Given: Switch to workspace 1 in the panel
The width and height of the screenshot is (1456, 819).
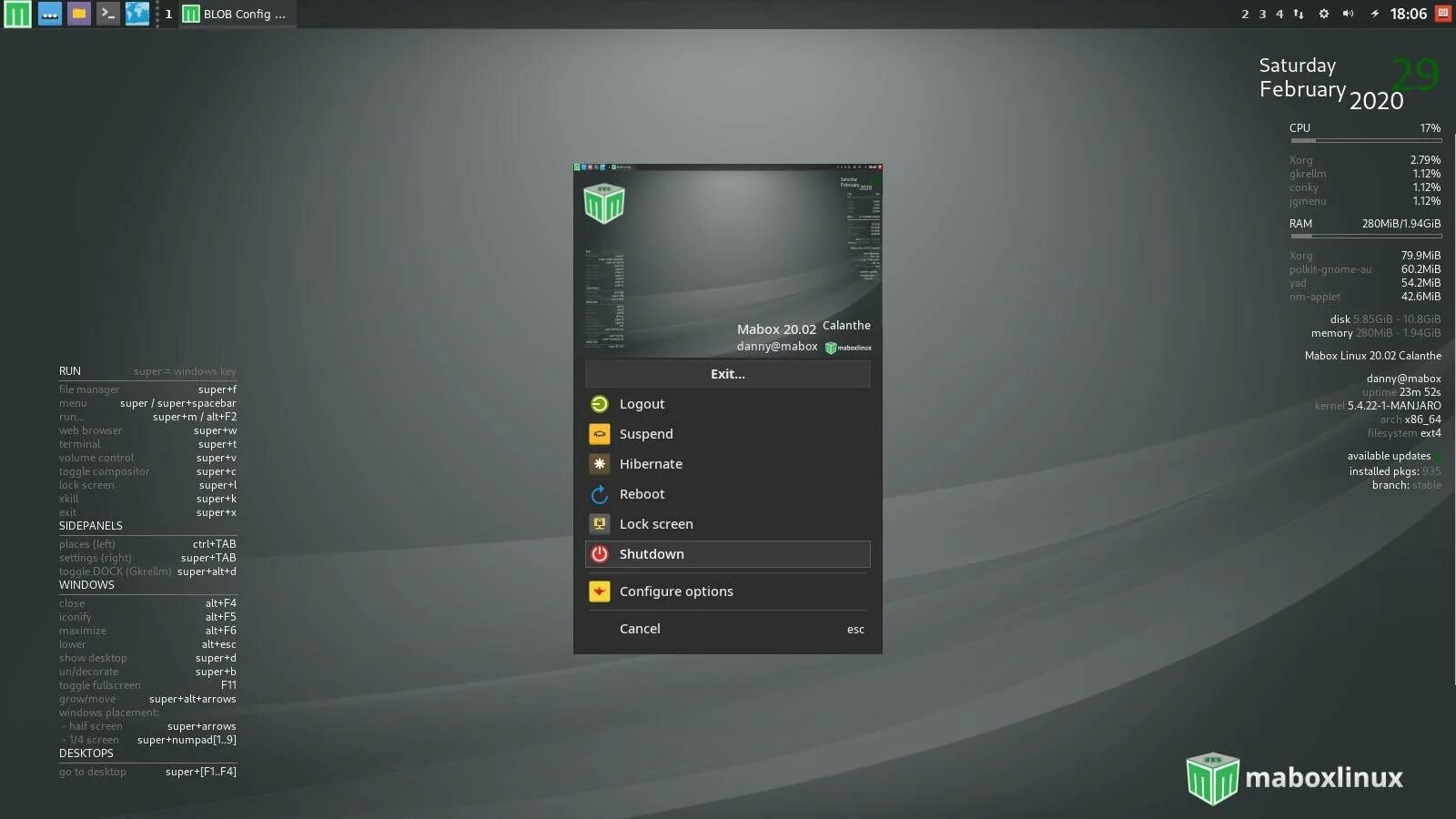Looking at the screenshot, I should (x=168, y=14).
